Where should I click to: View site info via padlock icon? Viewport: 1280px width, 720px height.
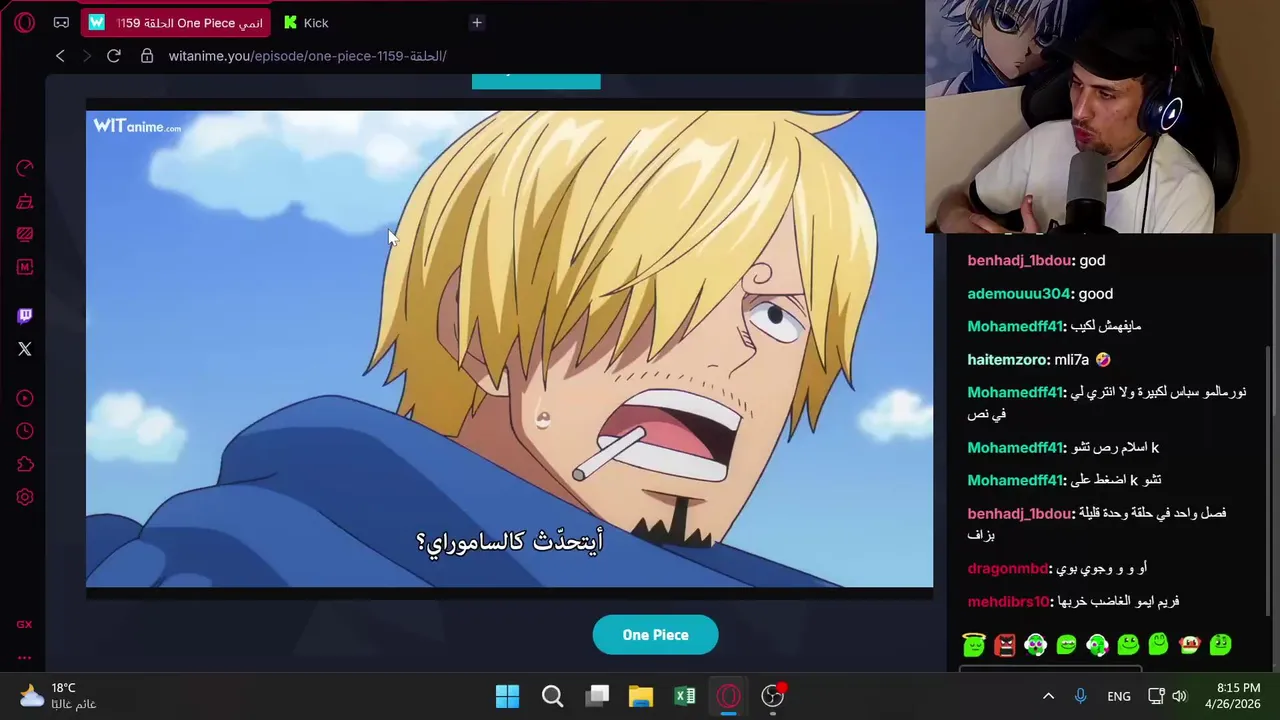[x=147, y=56]
